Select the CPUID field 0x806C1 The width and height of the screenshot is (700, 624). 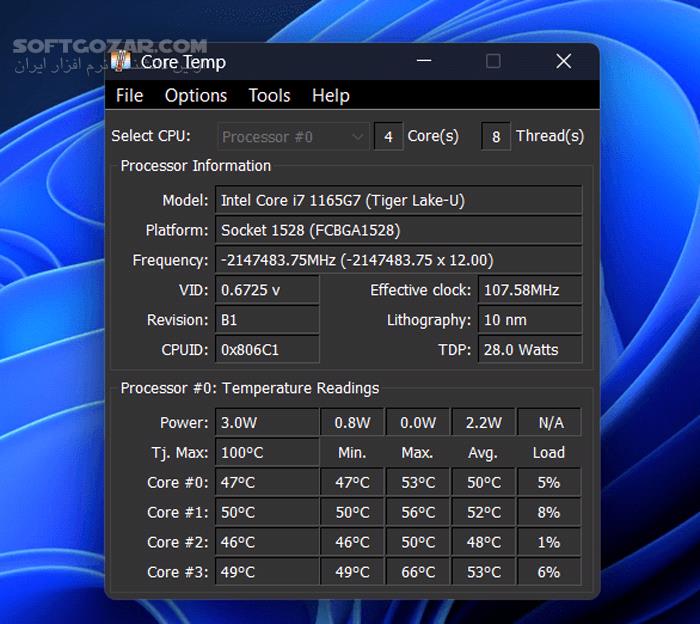267,350
